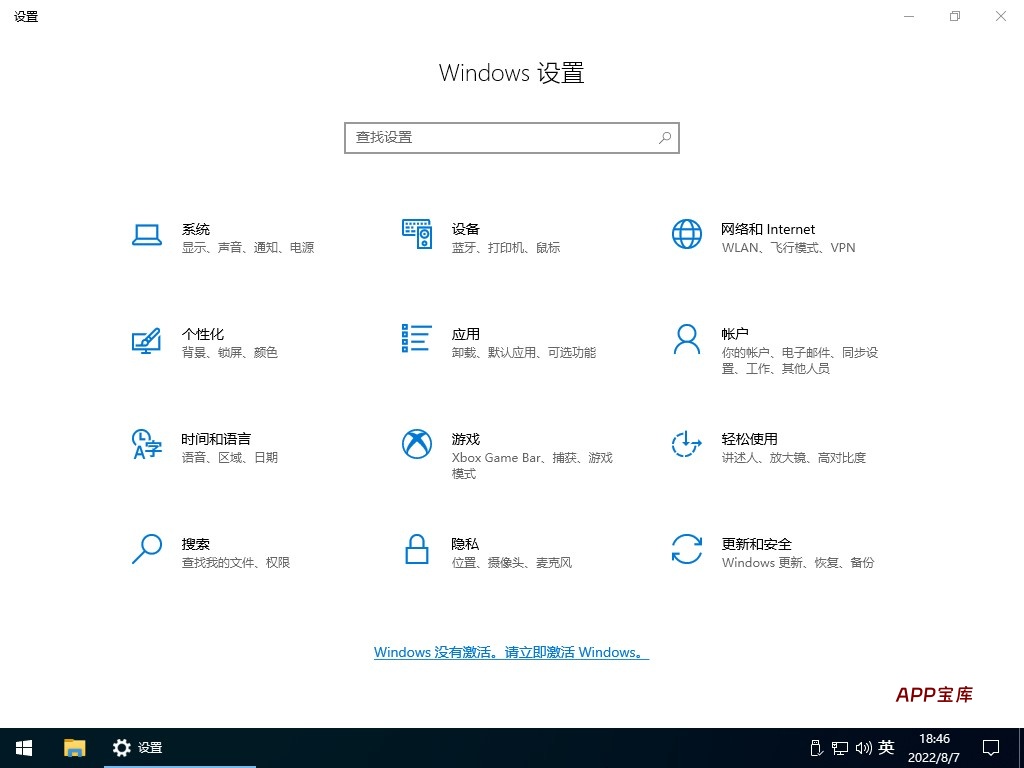Screen dimensions: 1024x768
Task: Click the text 查找我的文件、权限
Action: (236, 562)
